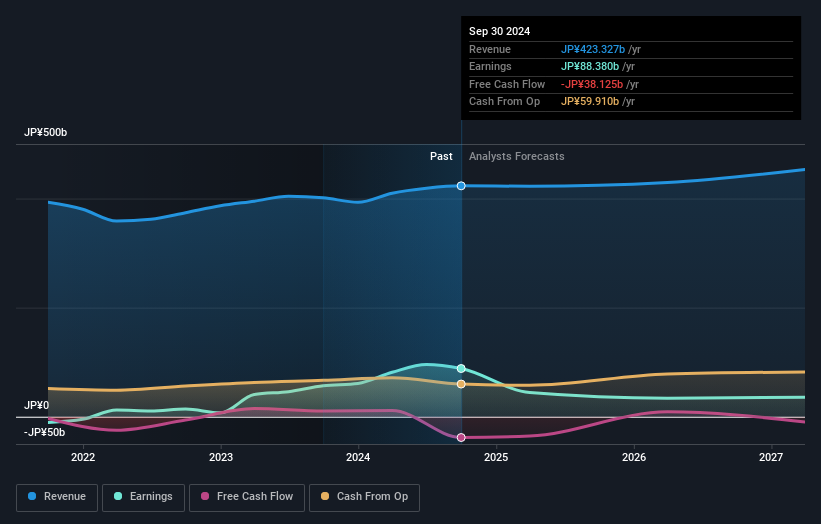Click the 2025 x-axis label
The image size is (821, 524).
pos(496,457)
